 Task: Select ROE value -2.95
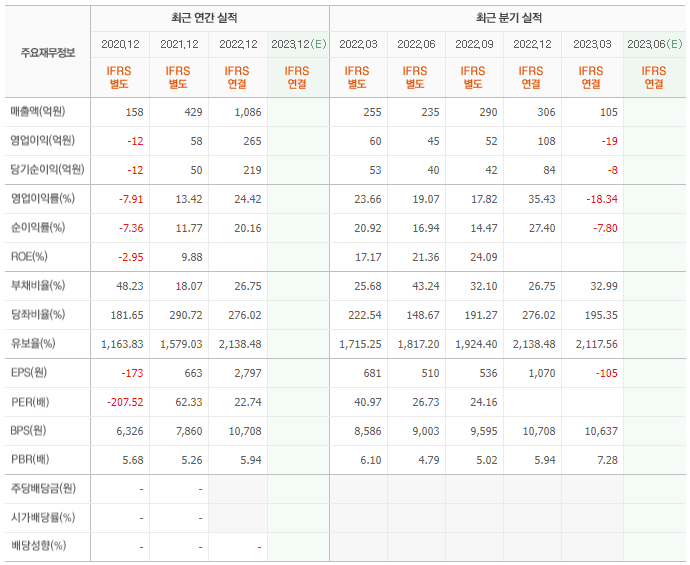[x=131, y=258]
